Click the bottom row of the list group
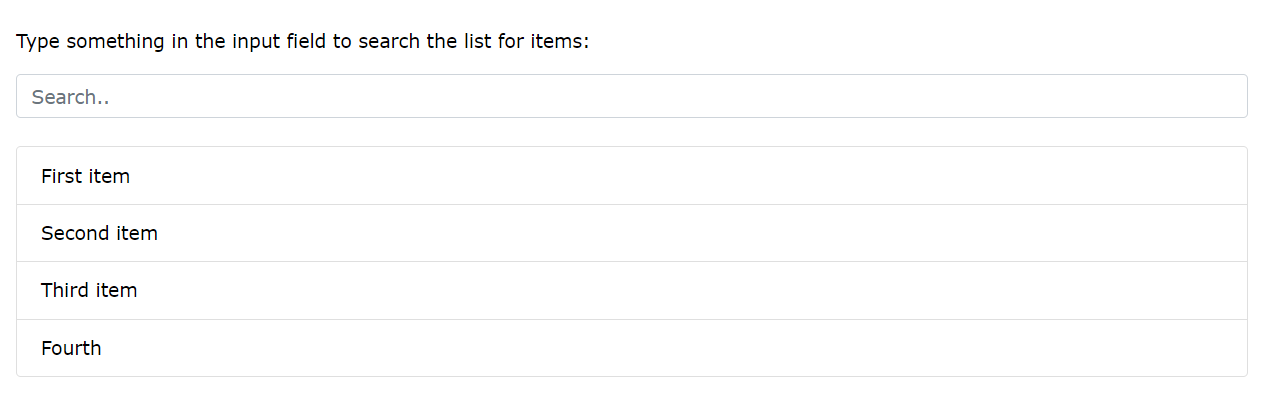 point(631,348)
